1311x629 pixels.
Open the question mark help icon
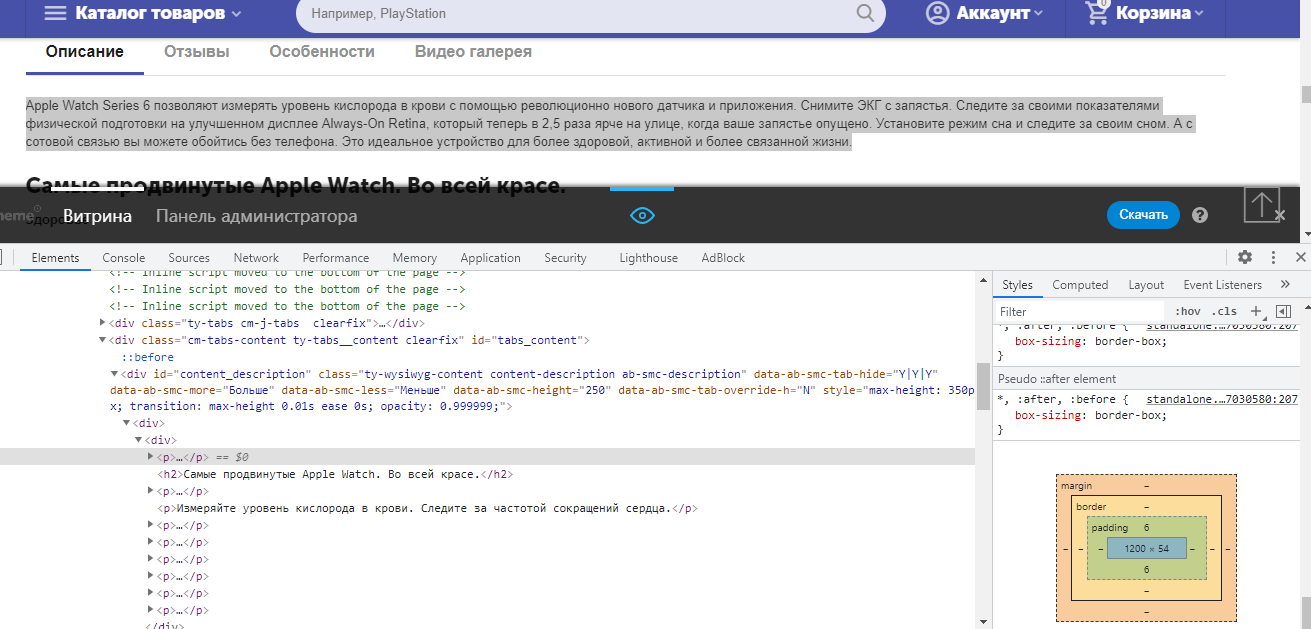tap(1200, 215)
